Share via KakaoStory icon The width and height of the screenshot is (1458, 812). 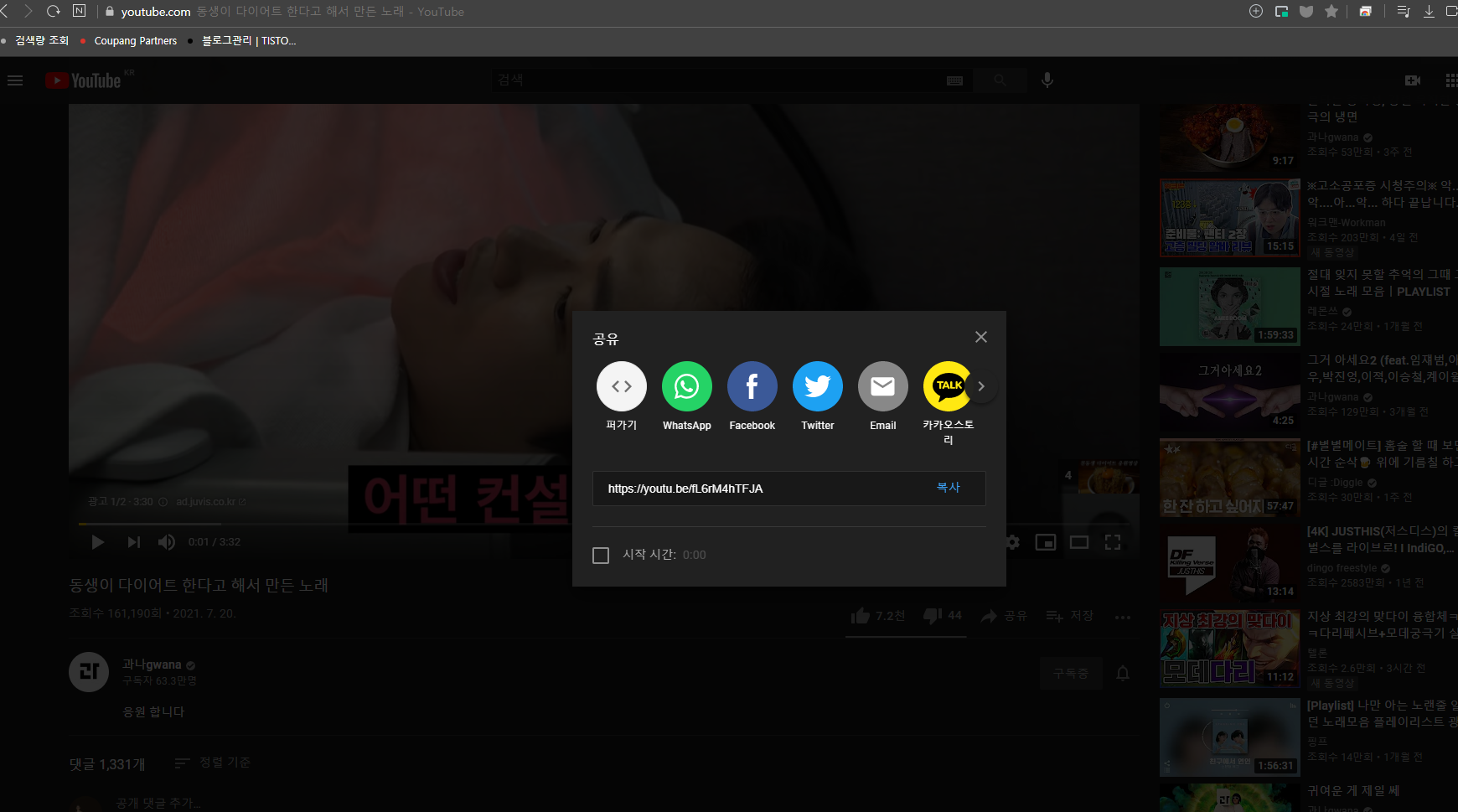tap(947, 386)
